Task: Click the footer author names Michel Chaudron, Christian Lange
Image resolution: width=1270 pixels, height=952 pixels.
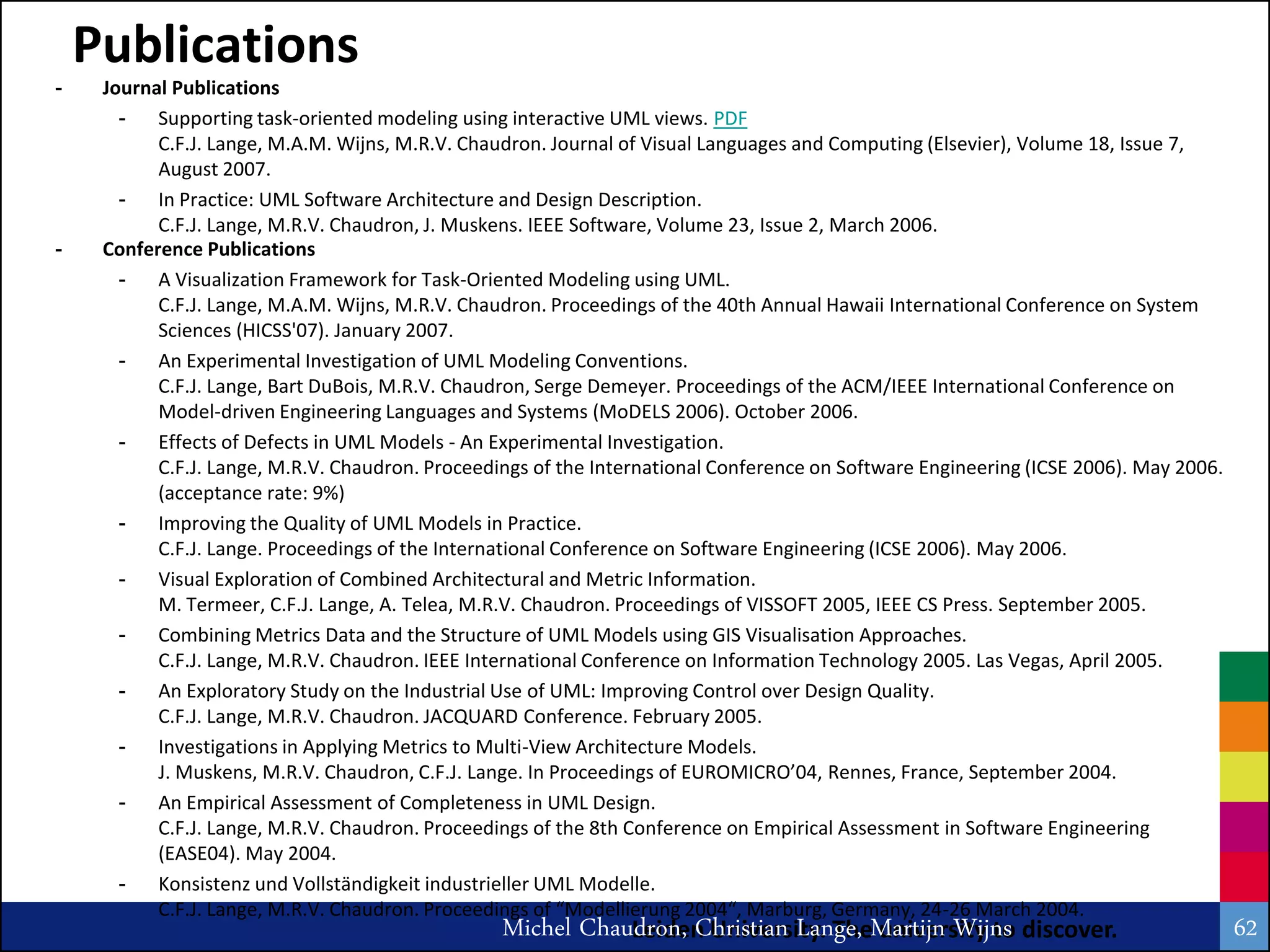Action: (x=757, y=928)
